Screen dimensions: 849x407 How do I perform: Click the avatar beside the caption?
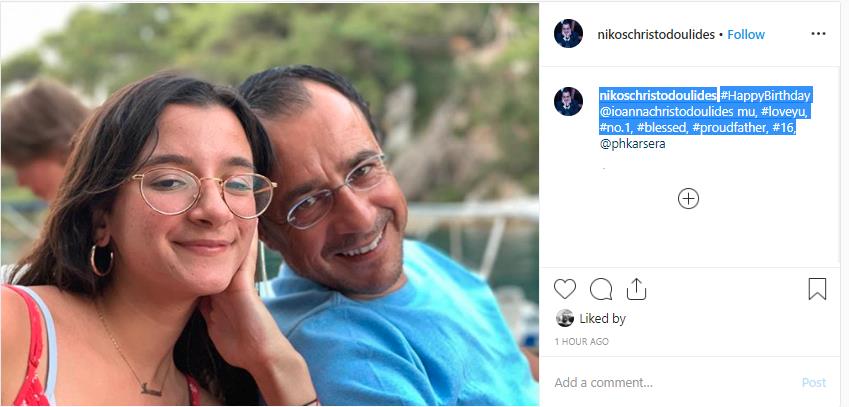569,101
